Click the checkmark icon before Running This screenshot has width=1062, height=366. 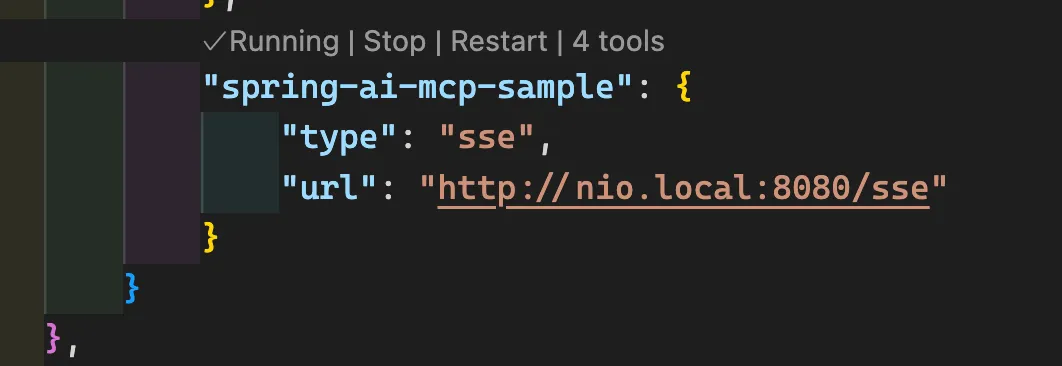coord(215,42)
